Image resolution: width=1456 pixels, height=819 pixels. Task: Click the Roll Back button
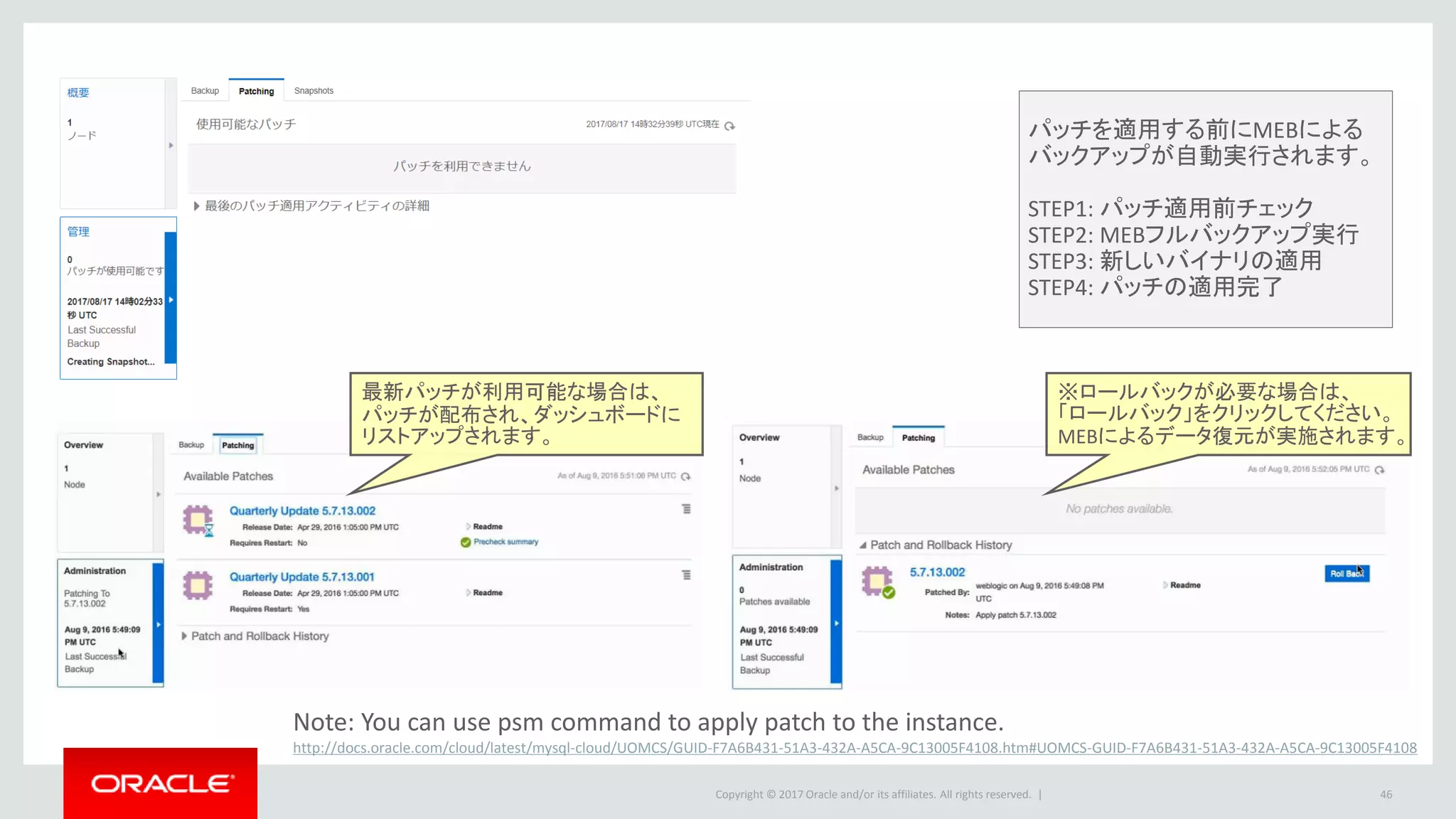click(1347, 574)
